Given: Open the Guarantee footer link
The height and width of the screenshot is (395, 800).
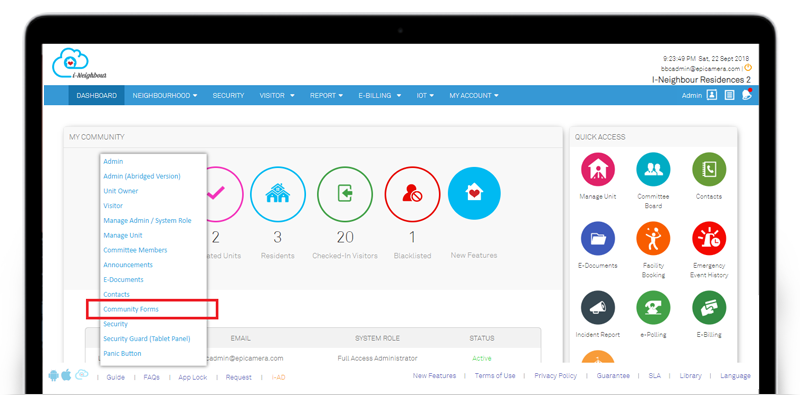Looking at the screenshot, I should tap(613, 376).
